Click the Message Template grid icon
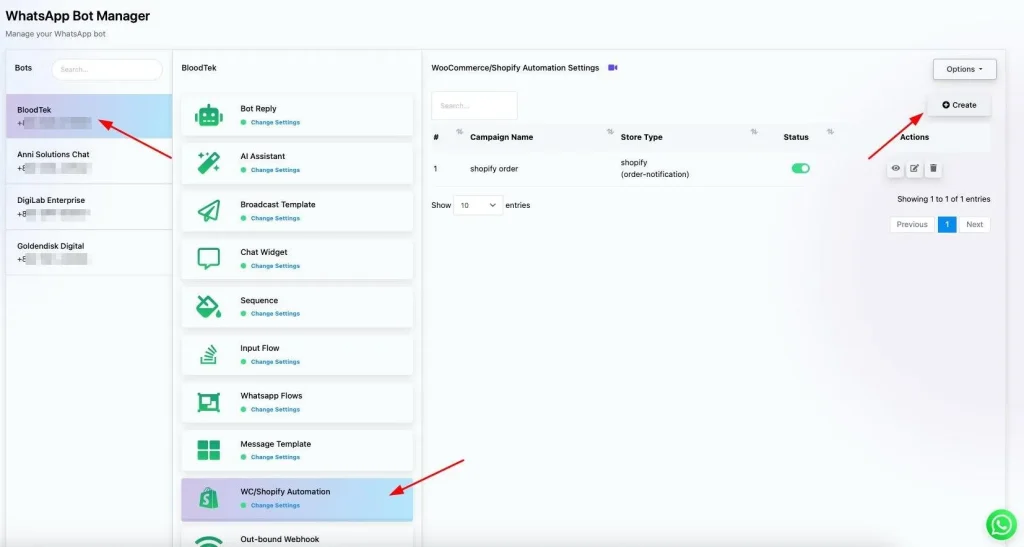 (x=208, y=450)
